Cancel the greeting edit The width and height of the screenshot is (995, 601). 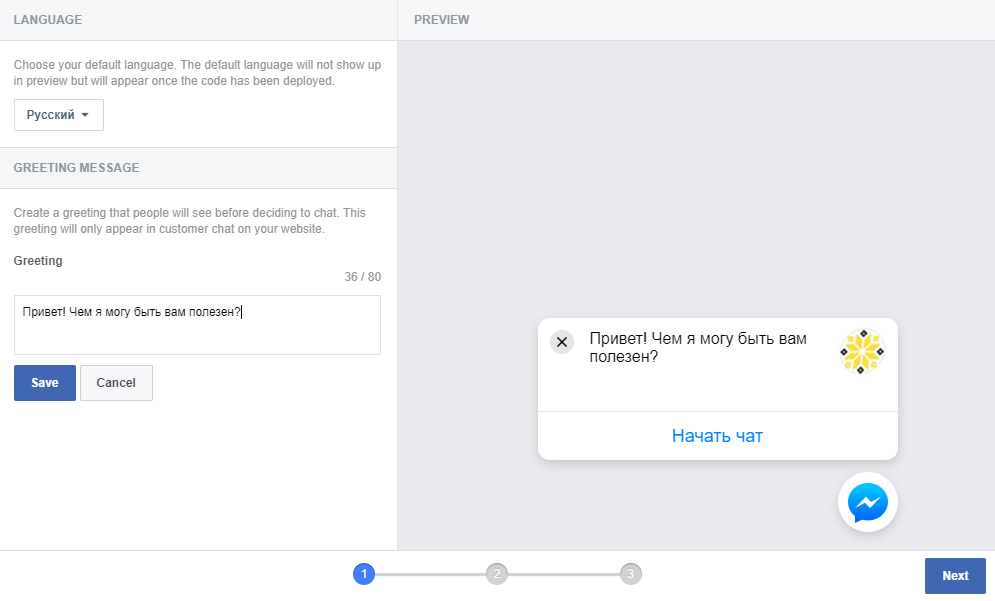[116, 383]
